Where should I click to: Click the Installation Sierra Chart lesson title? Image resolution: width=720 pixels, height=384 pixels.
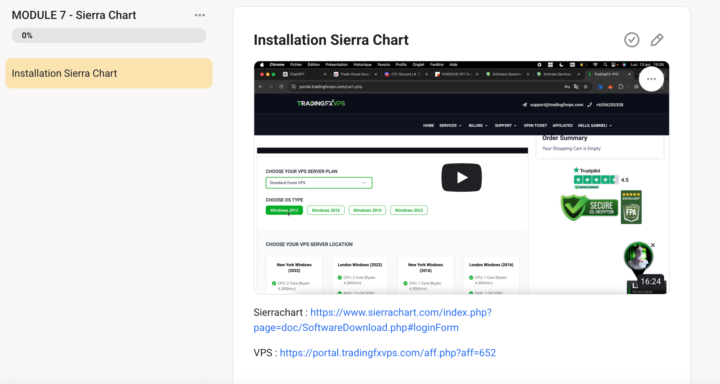tap(331, 40)
